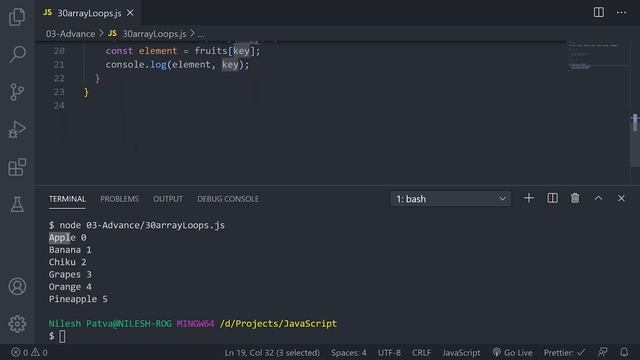The image size is (640, 360).
Task: Open the Manage gear icon
Action: (17, 324)
